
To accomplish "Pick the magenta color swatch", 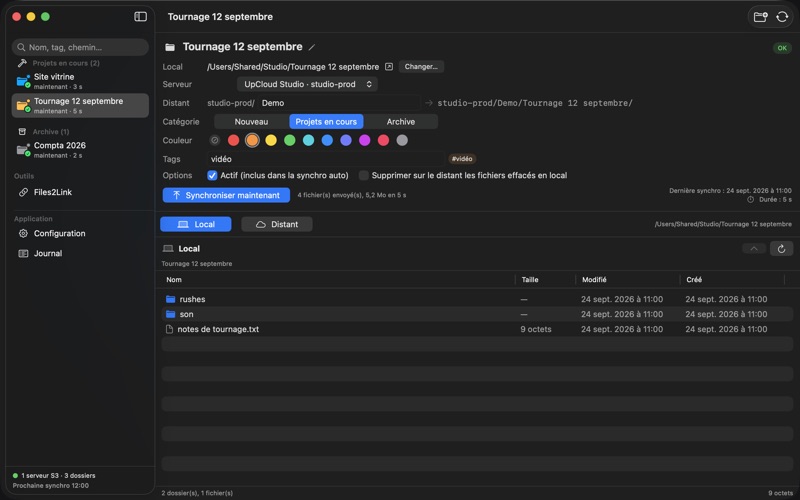I will pos(364,140).
